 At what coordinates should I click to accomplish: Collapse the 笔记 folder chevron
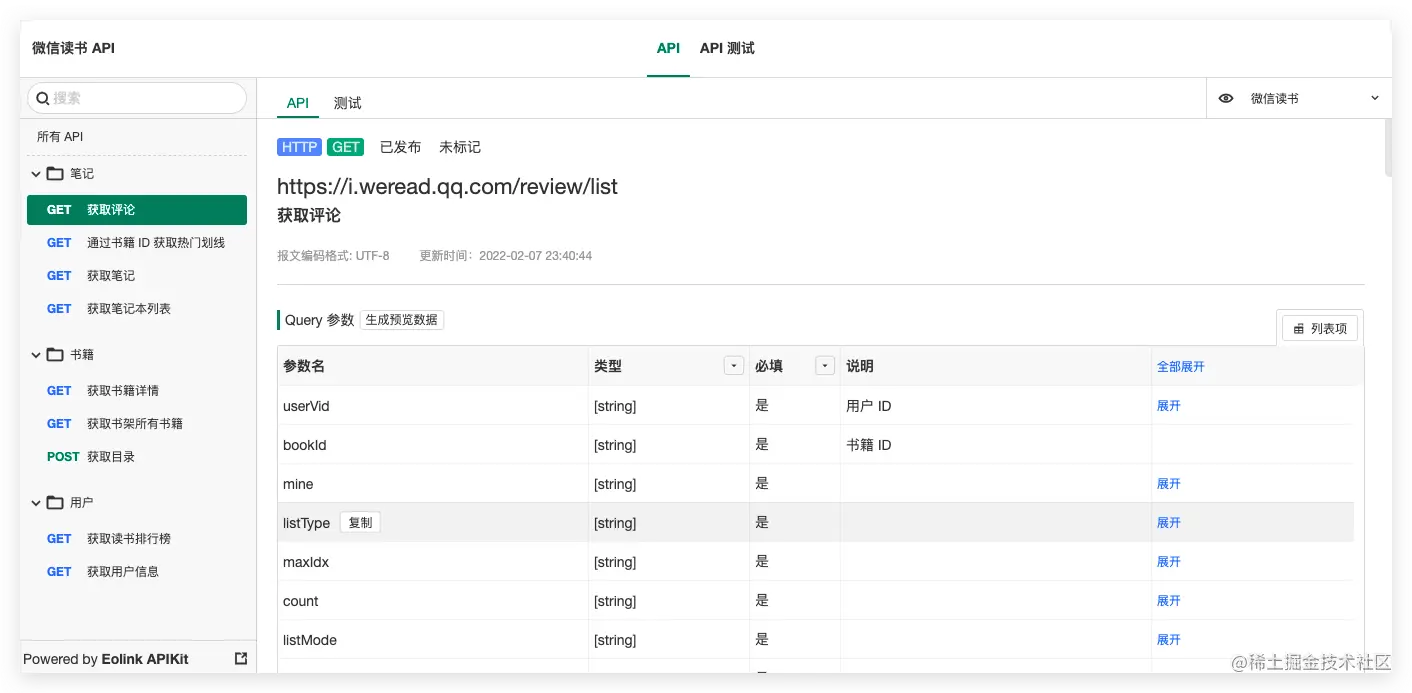pos(36,174)
